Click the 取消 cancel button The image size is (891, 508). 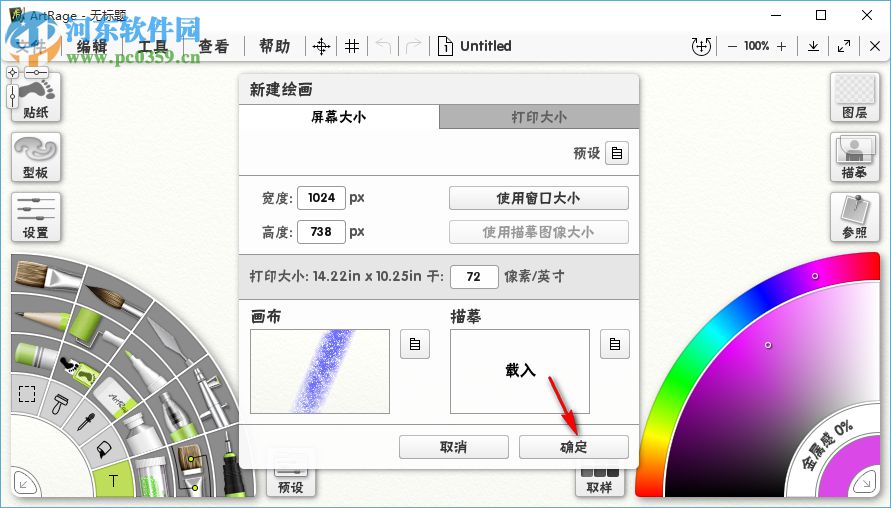click(453, 447)
